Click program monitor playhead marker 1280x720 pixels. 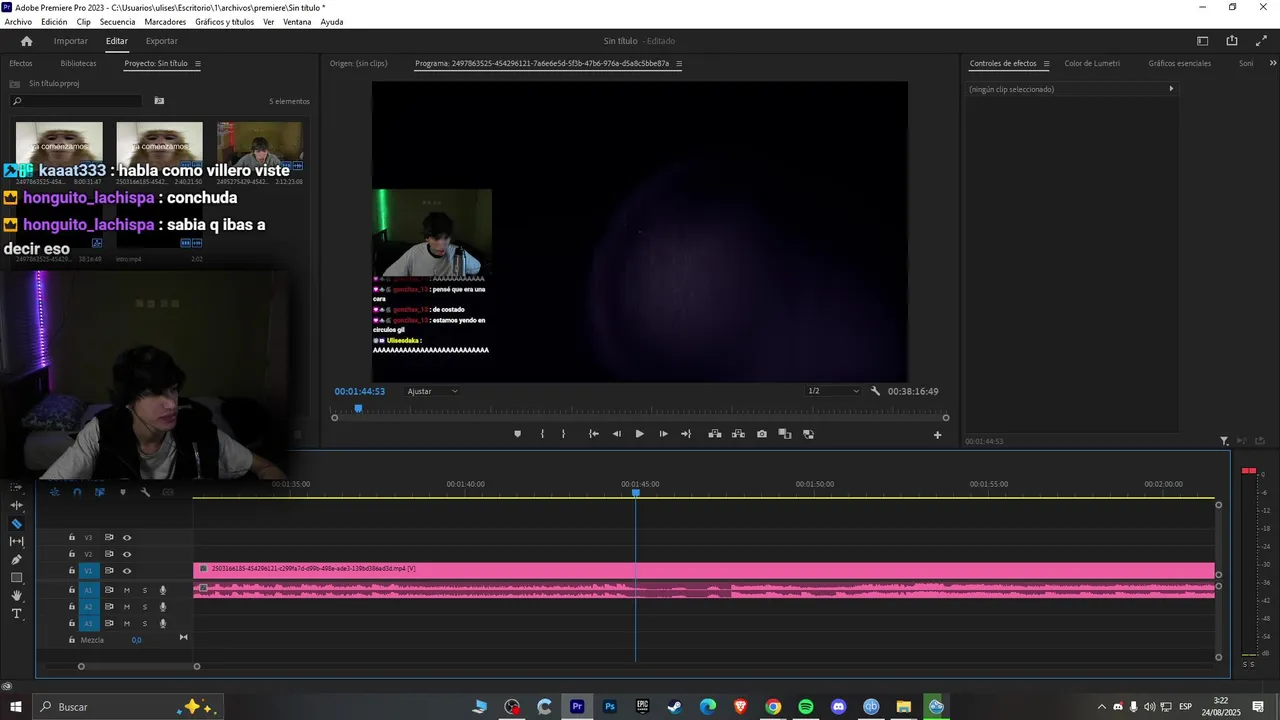pyautogui.click(x=358, y=408)
